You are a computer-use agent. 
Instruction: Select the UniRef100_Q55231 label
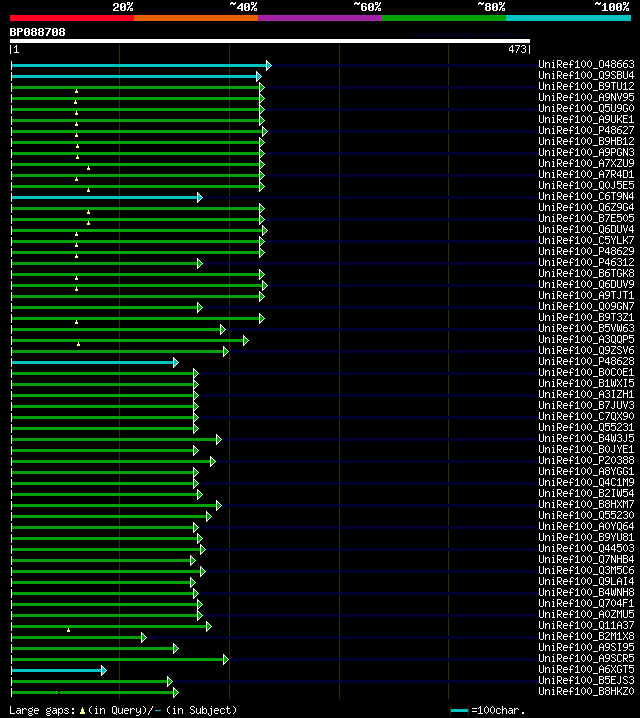pos(586,427)
